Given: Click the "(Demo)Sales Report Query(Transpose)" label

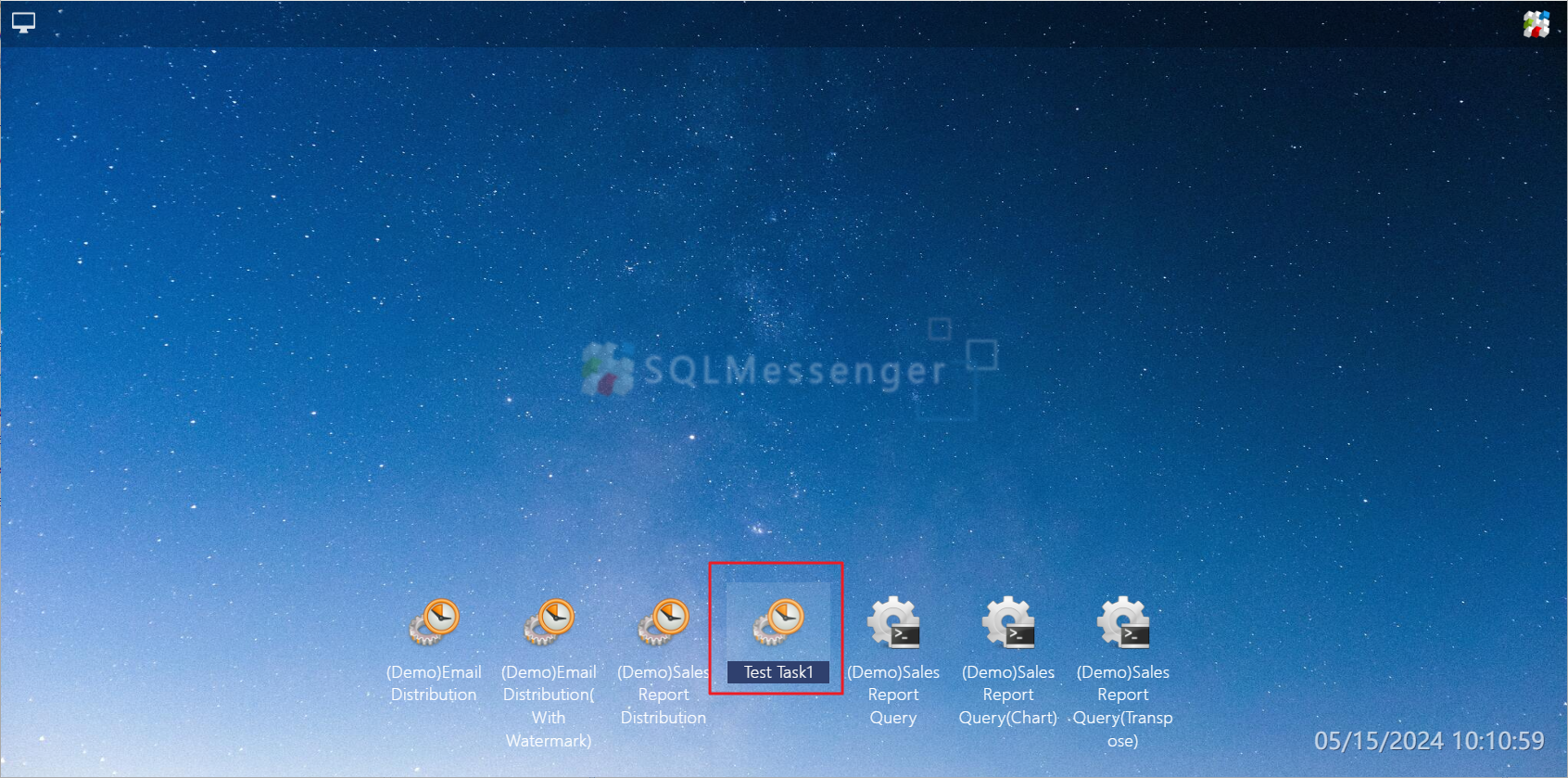Looking at the screenshot, I should 1123,706.
